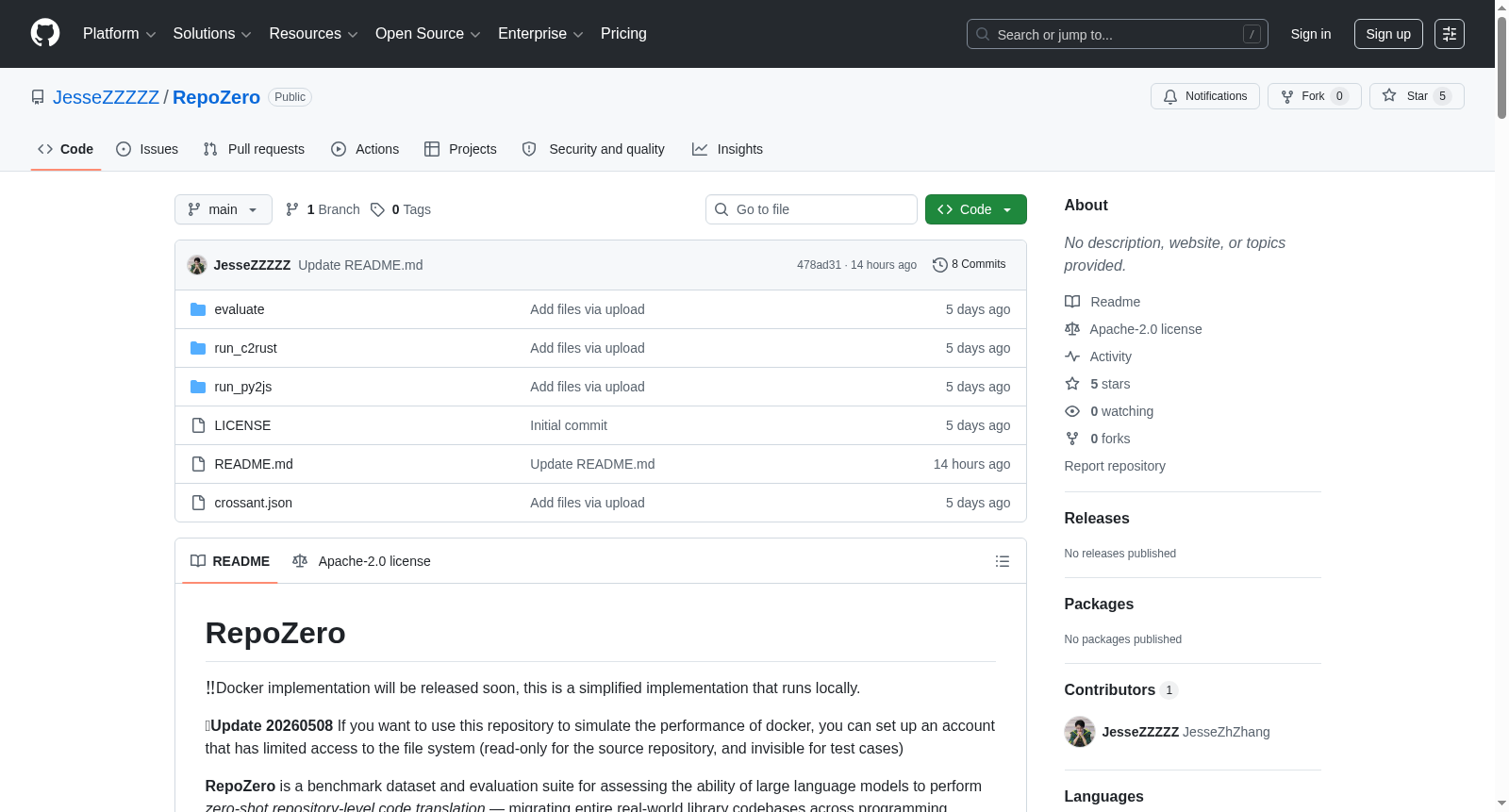
Task: Expand the Open Source menu
Action: coord(428,34)
